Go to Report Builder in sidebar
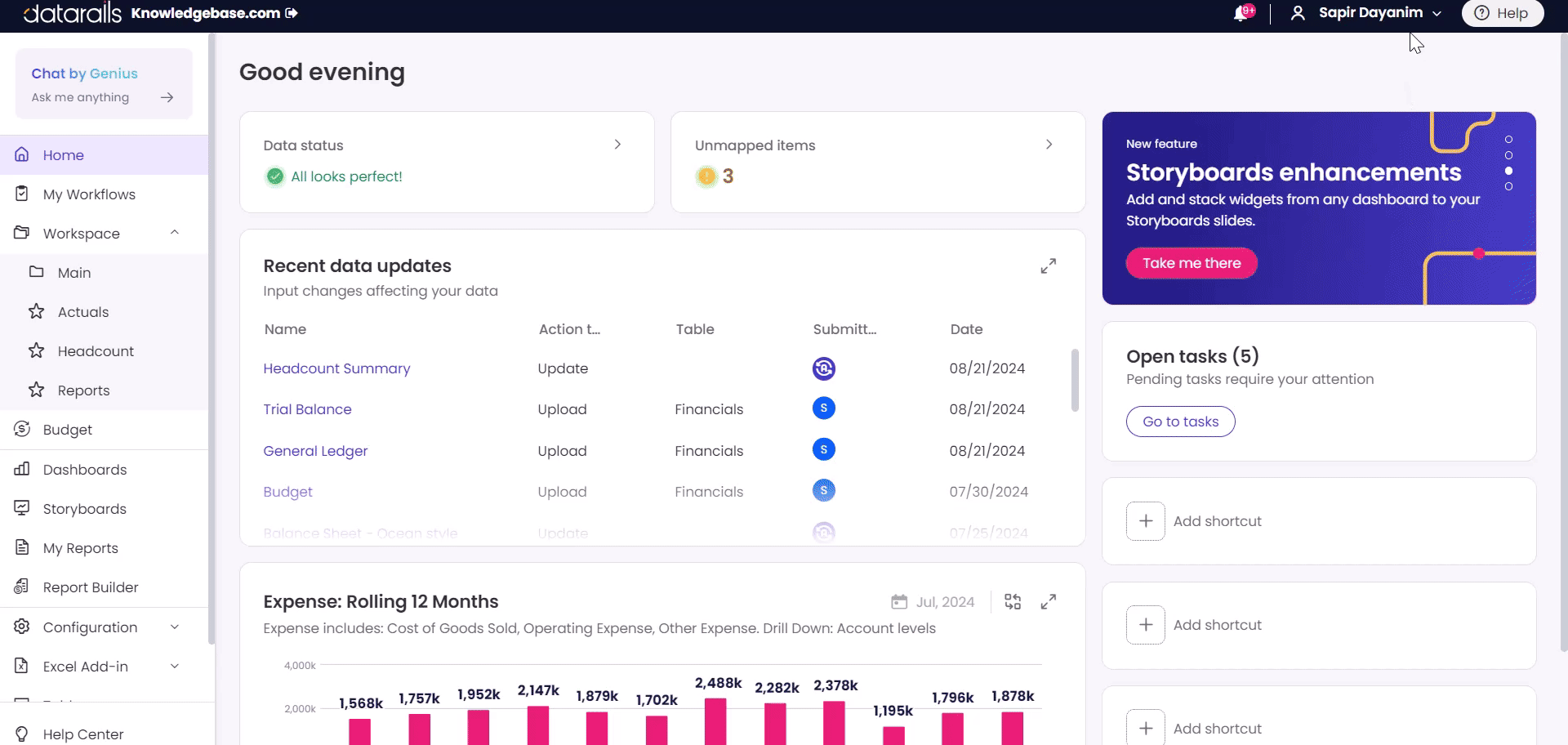The height and width of the screenshot is (745, 1568). [90, 587]
